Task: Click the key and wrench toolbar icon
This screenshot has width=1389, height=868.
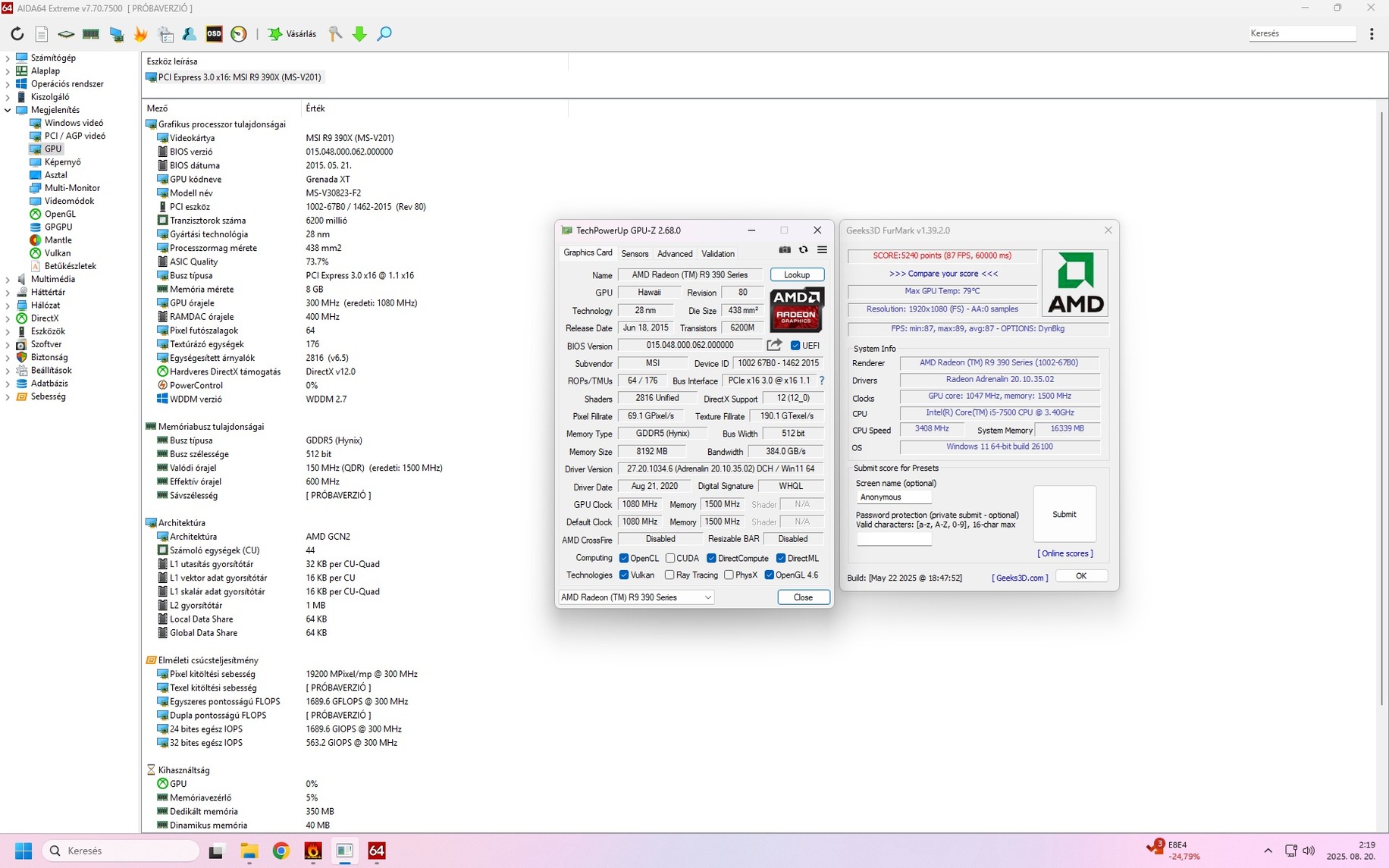Action: 335,33
